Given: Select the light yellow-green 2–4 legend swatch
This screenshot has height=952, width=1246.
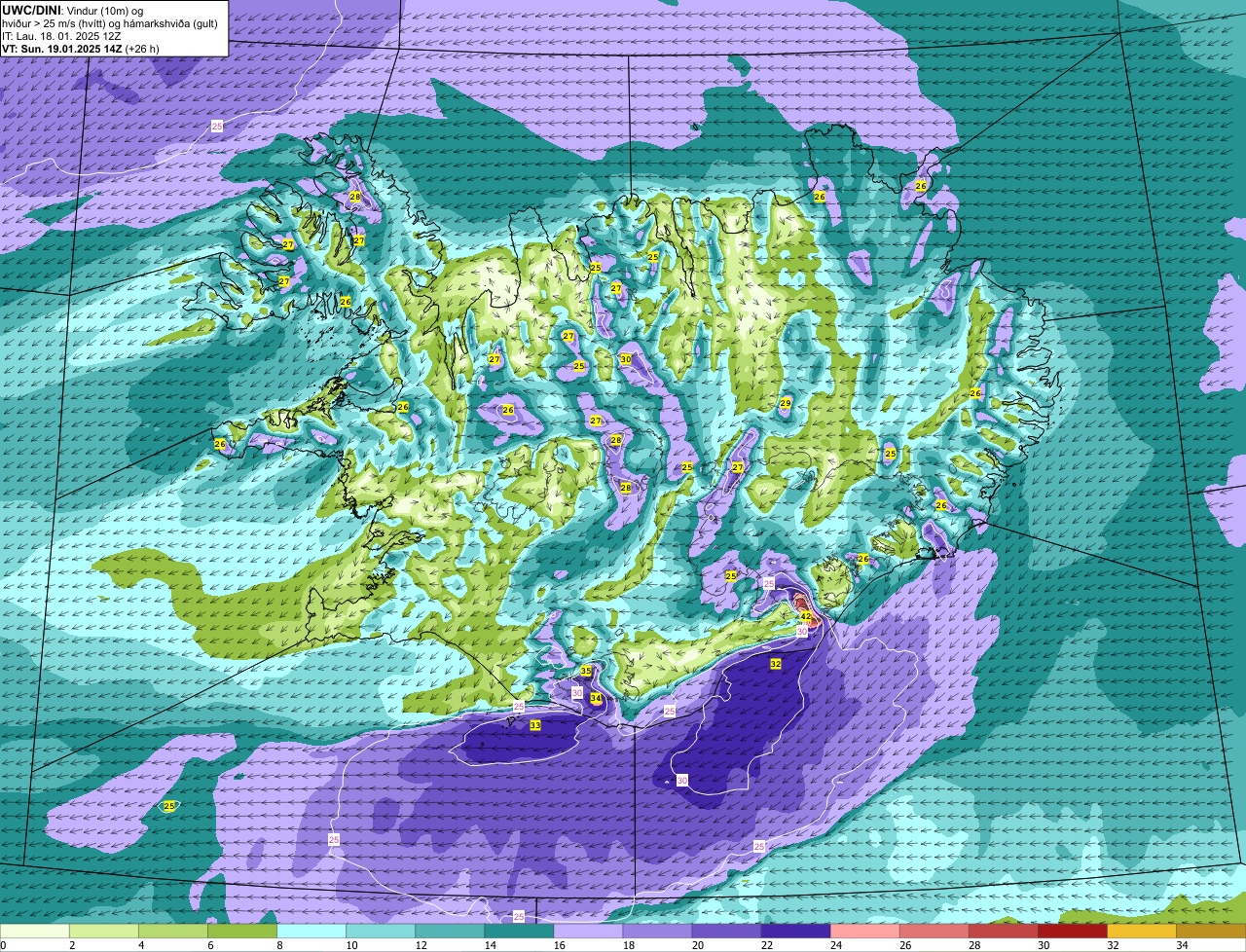Looking at the screenshot, I should pos(104,932).
